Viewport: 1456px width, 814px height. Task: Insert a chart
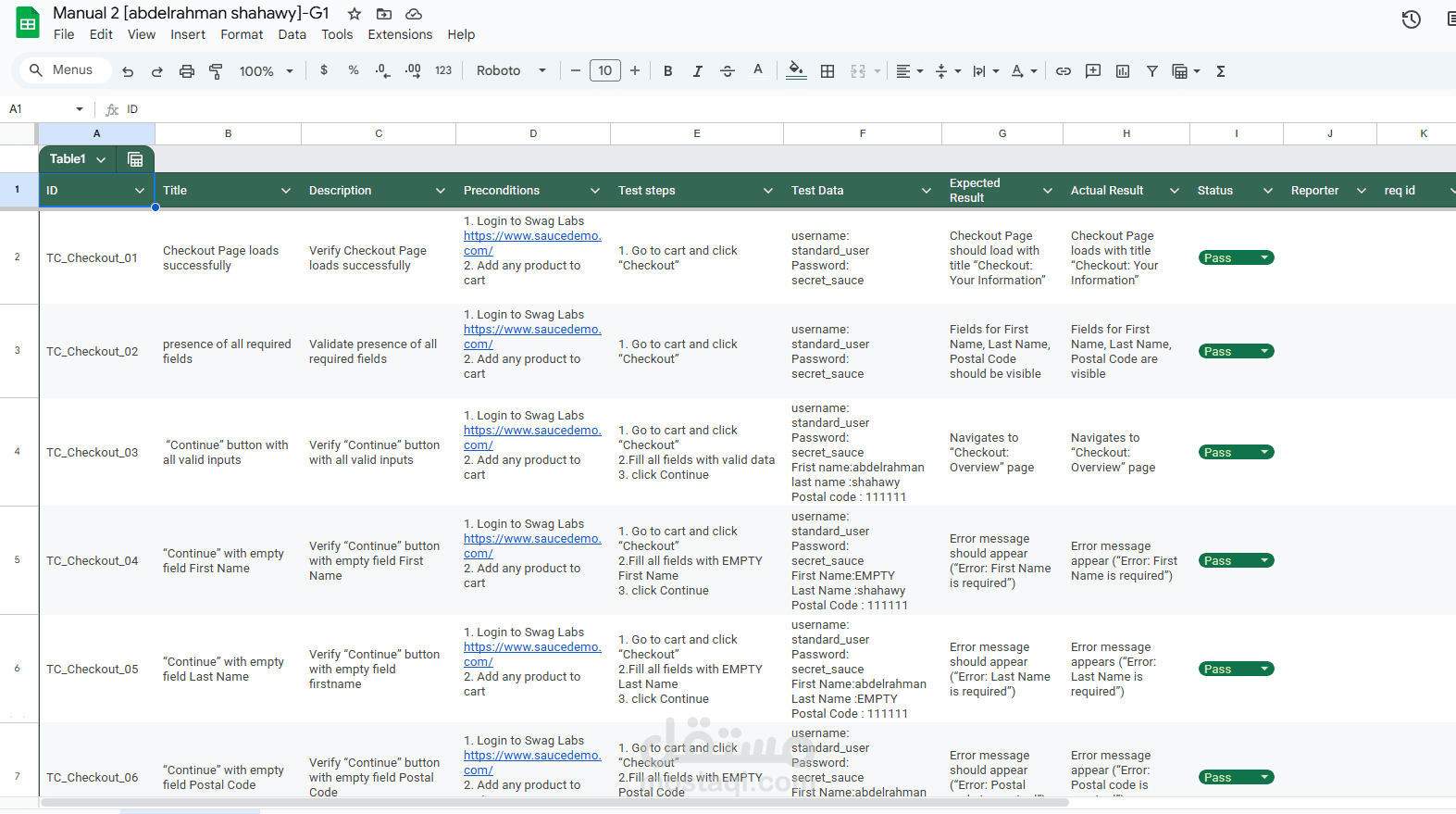click(1123, 71)
